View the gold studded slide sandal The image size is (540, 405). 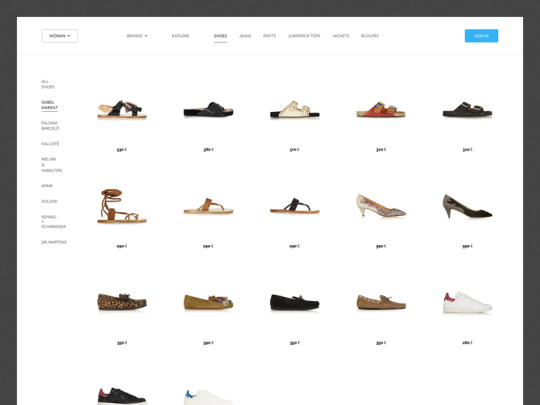click(294, 110)
